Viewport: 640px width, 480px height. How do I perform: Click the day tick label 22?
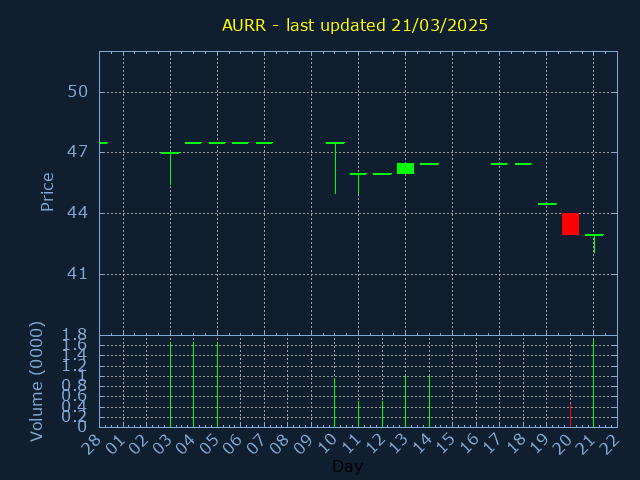(609, 444)
